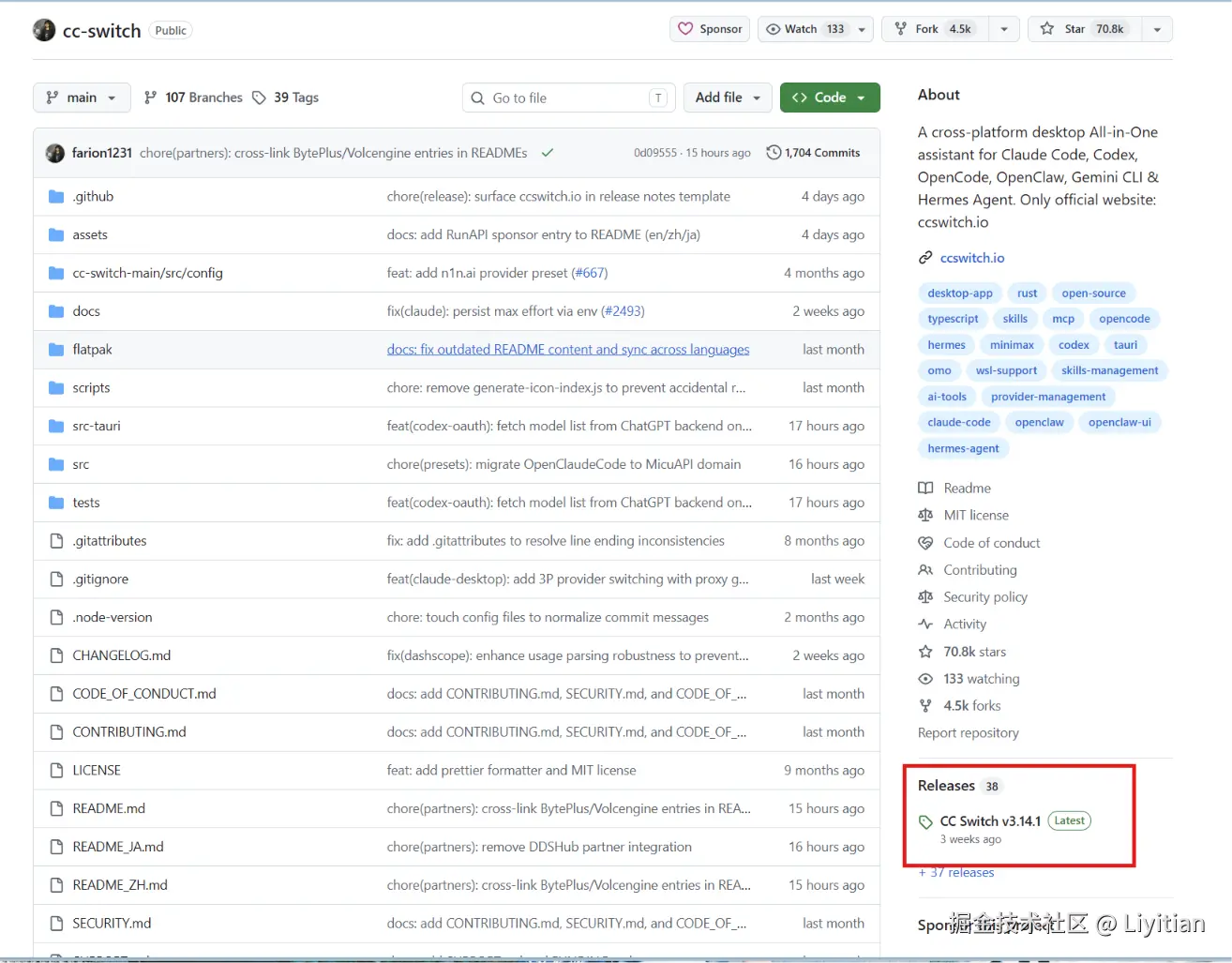
Task: Open the 70.8k stars stargazers link
Action: click(x=975, y=652)
